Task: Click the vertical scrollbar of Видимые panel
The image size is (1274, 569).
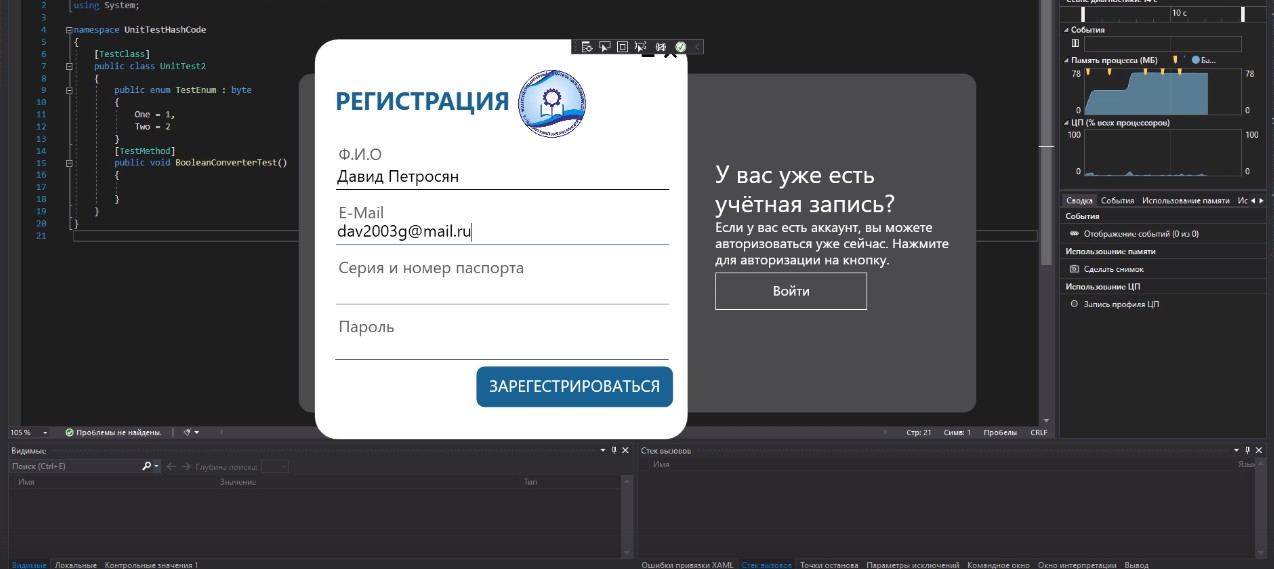Action: tap(628, 517)
